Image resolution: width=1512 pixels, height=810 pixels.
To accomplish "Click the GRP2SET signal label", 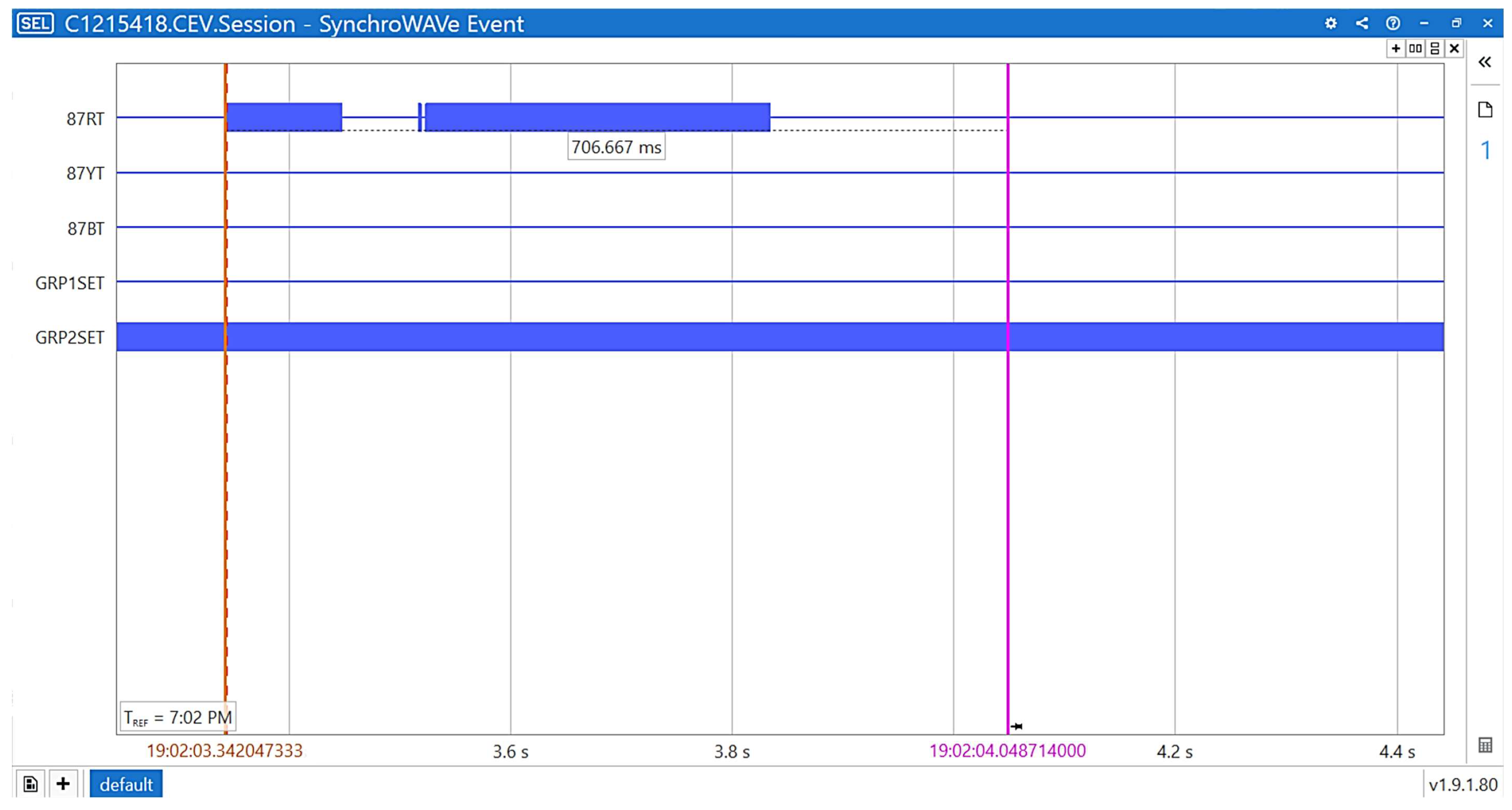I will coord(70,337).
